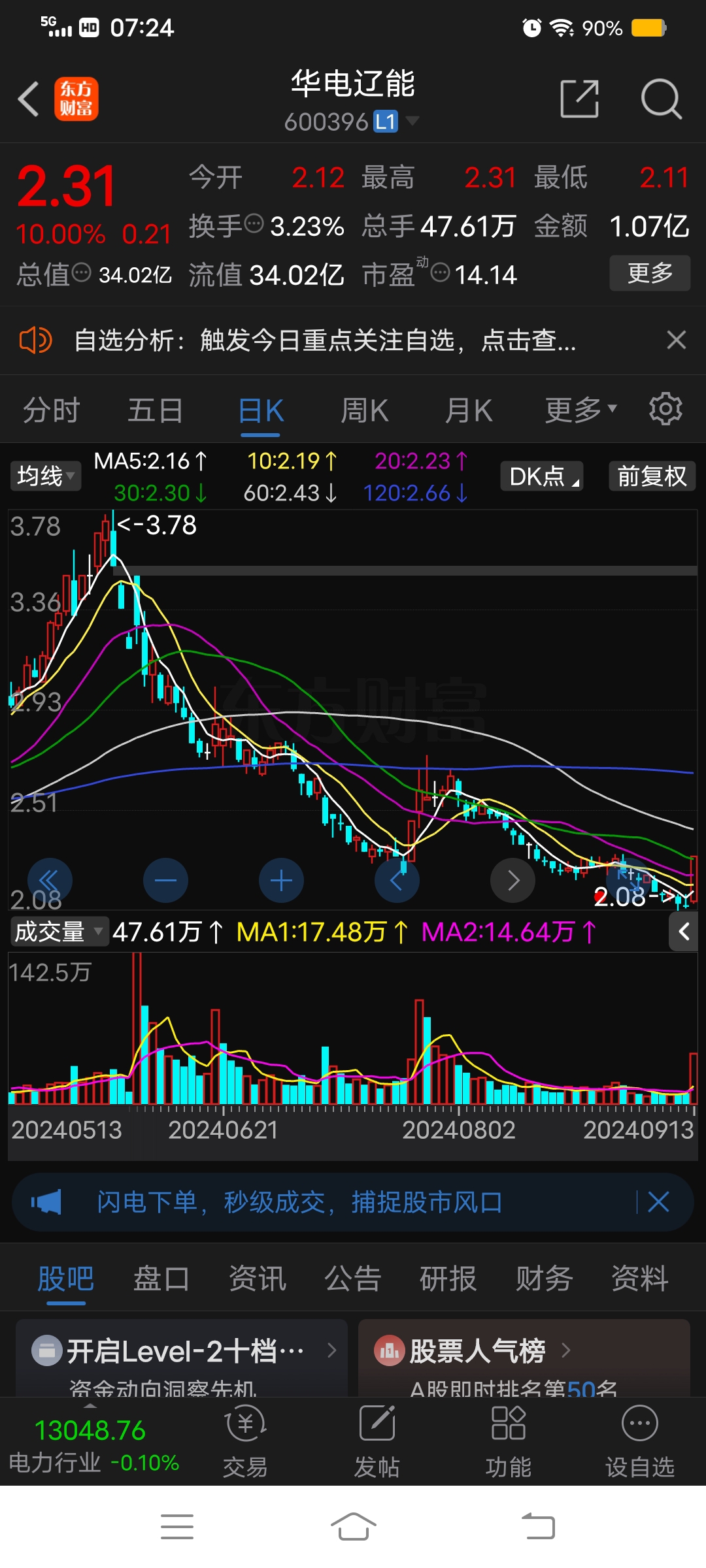Move chart right with arrow button

(x=513, y=881)
